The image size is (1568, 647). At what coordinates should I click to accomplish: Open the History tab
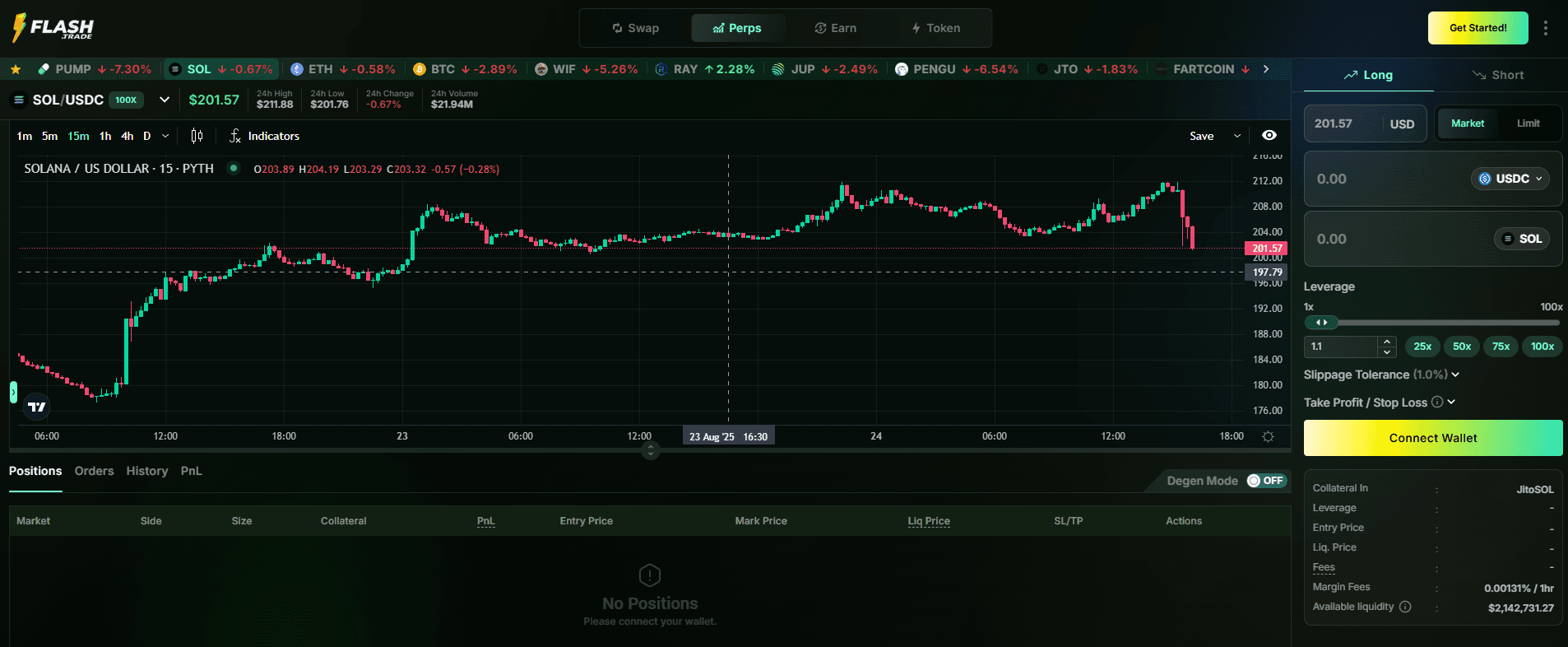point(147,471)
